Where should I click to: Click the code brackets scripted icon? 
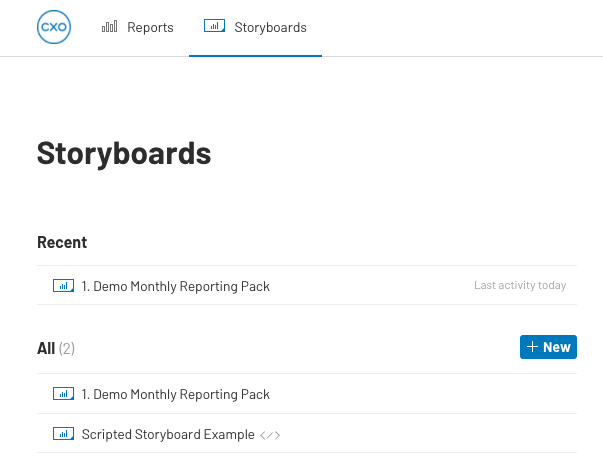270,435
